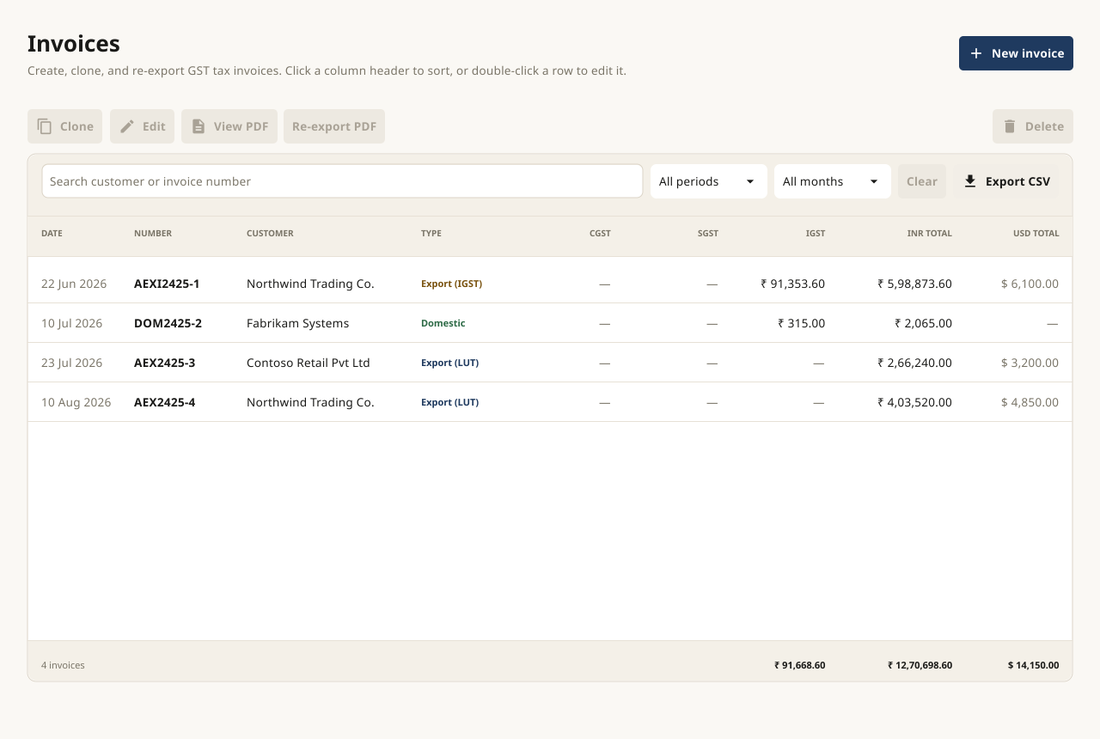Open the All periods dropdown

pyautogui.click(x=709, y=181)
